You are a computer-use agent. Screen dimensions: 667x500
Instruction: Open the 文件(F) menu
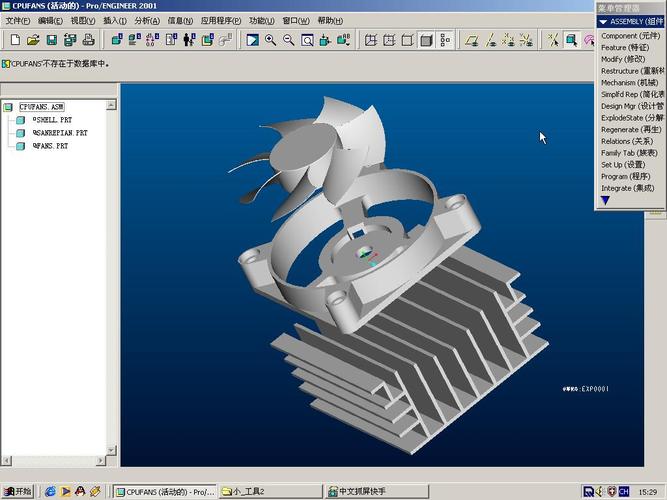pos(17,20)
